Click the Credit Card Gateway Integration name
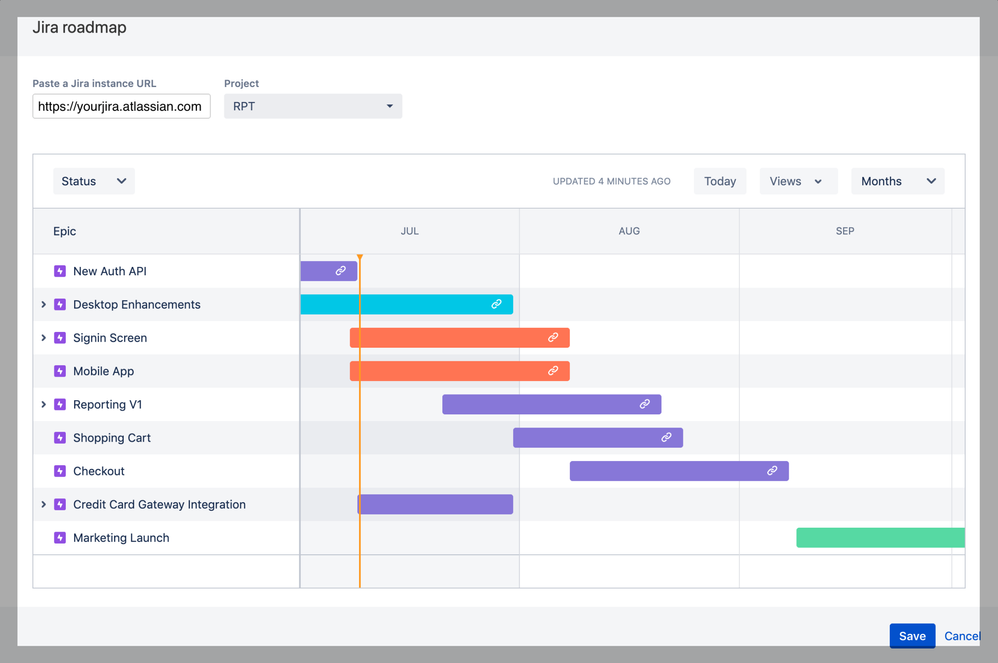 [x=159, y=505]
